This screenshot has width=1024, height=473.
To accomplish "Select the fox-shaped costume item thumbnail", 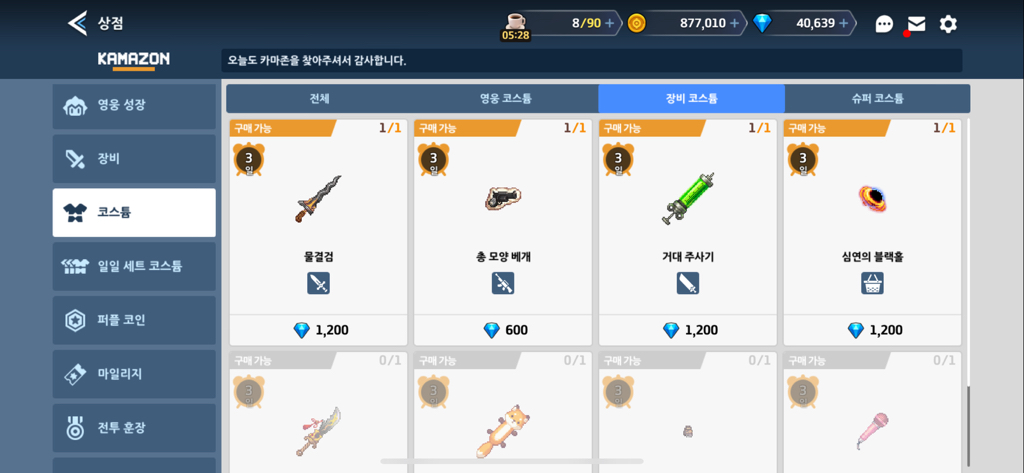I will [x=503, y=431].
